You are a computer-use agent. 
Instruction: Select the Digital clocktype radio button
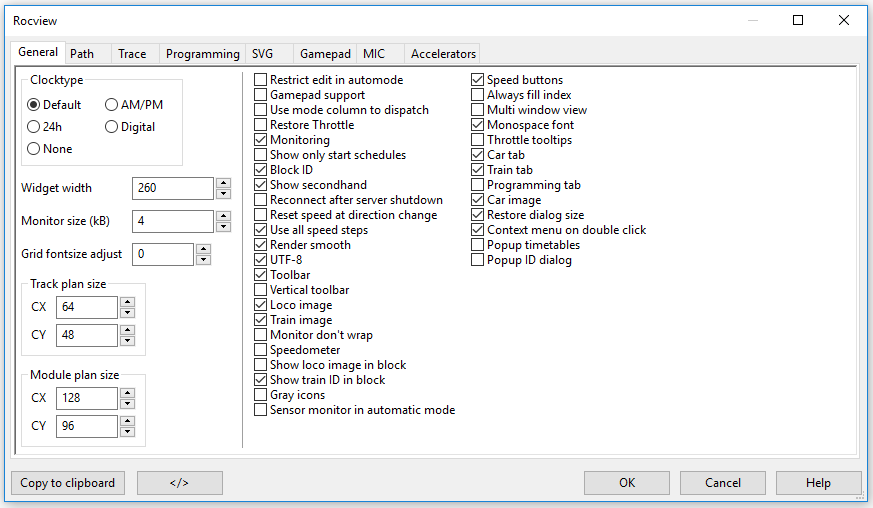112,127
